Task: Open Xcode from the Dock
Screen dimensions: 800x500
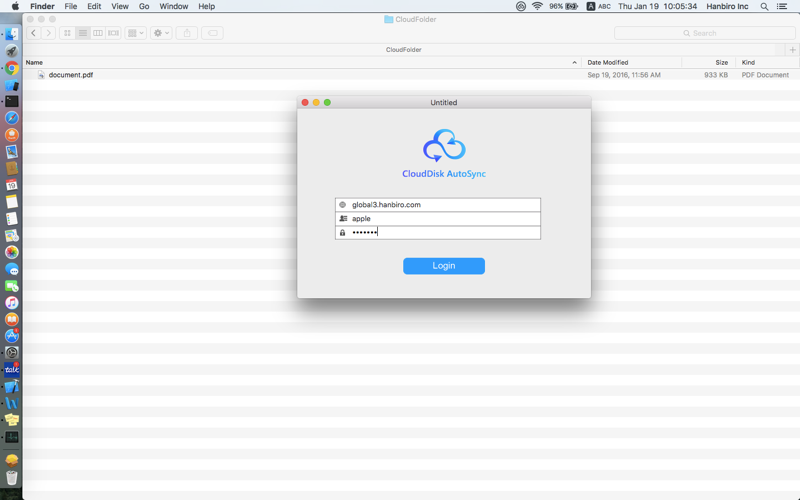Action: coord(12,386)
